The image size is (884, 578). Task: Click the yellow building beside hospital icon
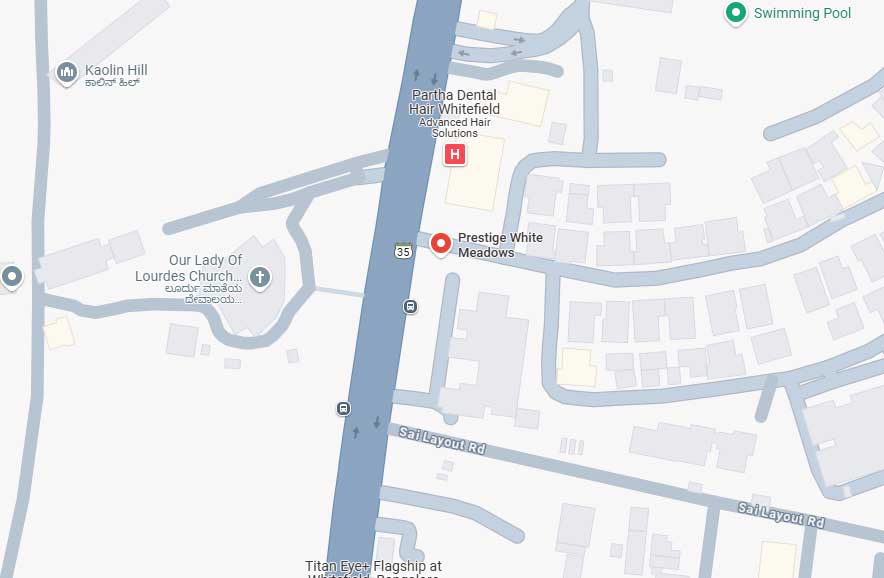point(476,173)
